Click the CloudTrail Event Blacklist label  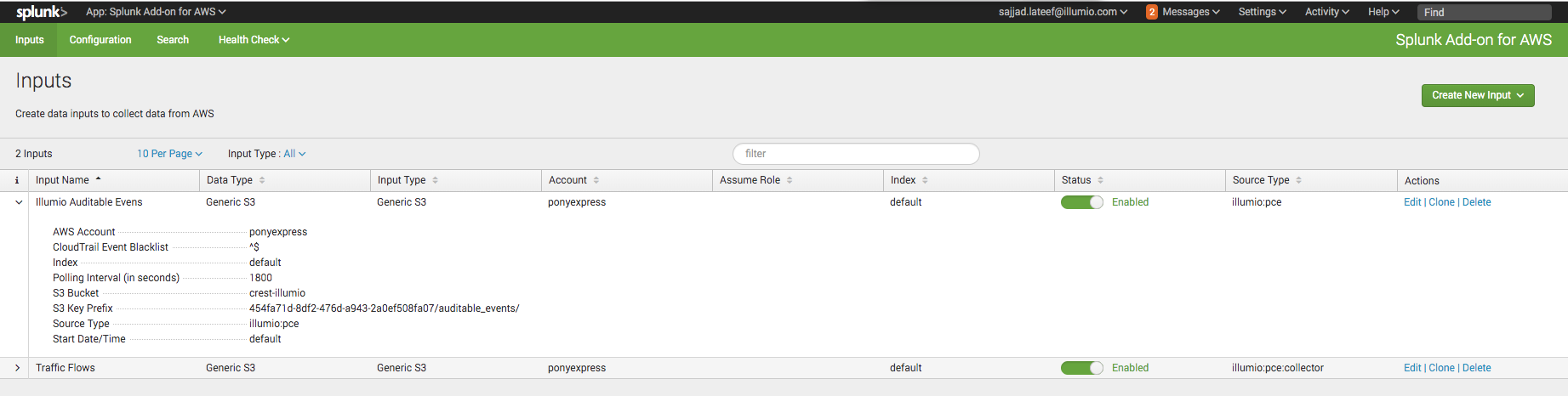pos(111,247)
